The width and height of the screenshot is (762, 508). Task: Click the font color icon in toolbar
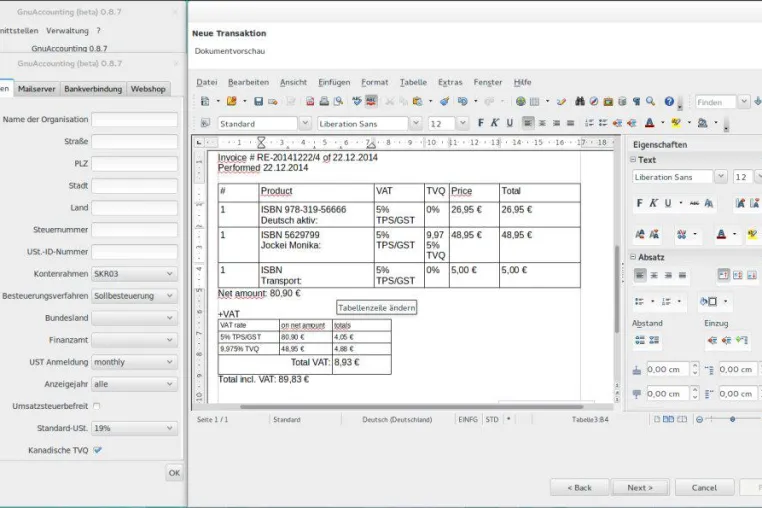coord(650,123)
